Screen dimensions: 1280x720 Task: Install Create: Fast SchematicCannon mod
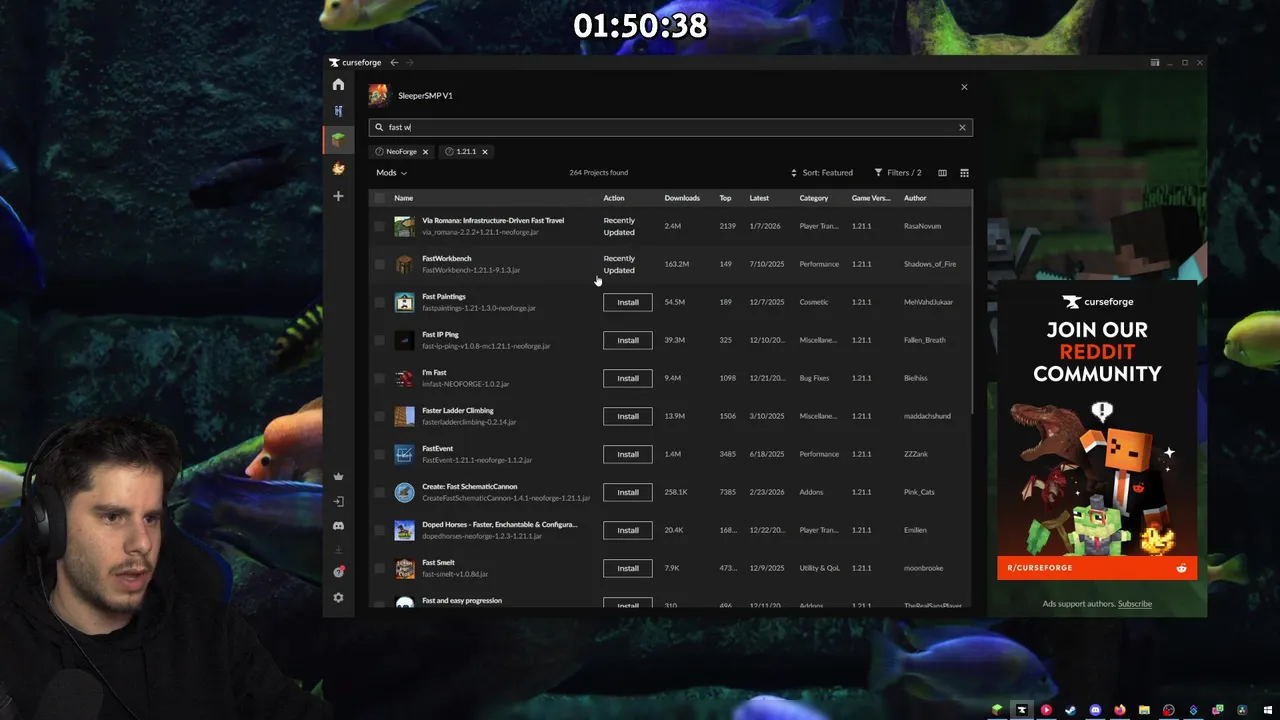coord(627,492)
